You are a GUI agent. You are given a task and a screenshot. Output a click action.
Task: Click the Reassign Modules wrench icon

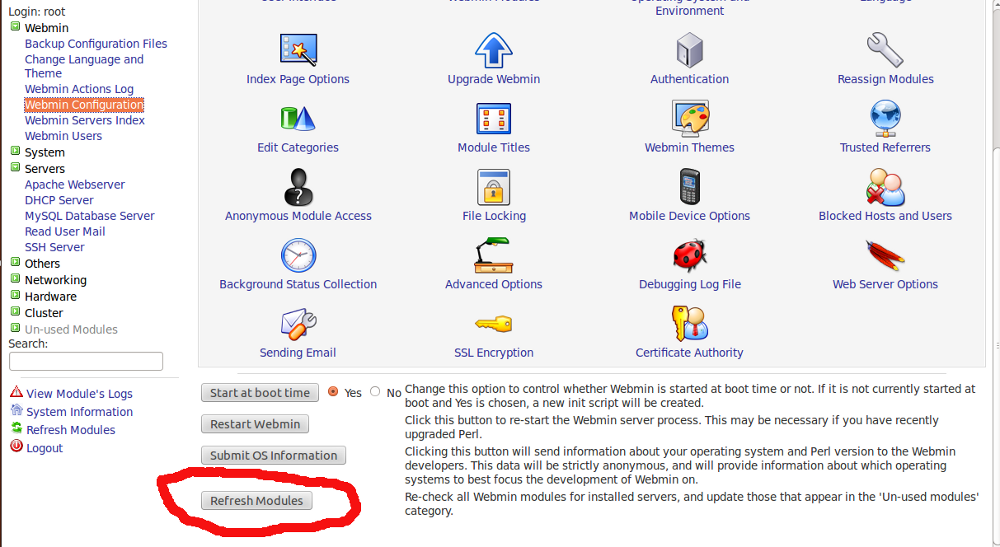tap(885, 50)
